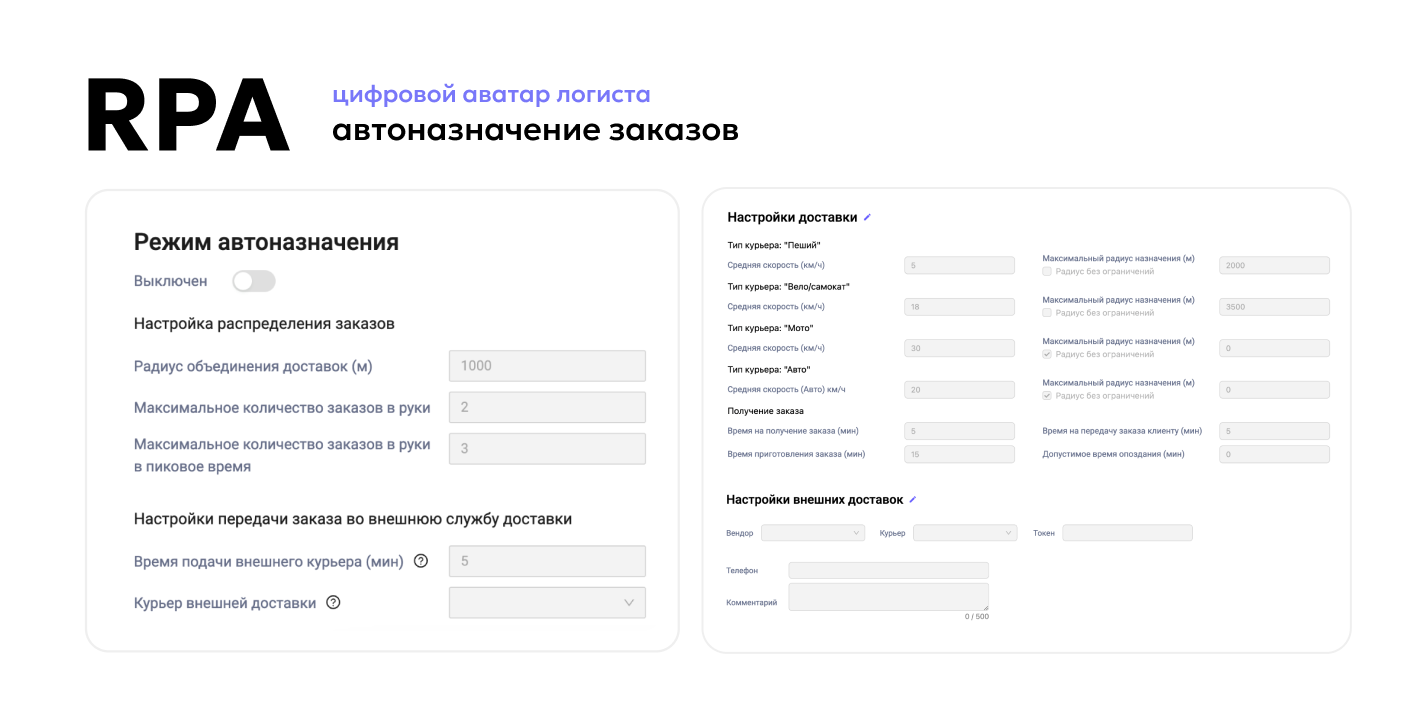This screenshot has height=712, width=1428.
Task: Select the Время приготовления заказа field
Action: [959, 454]
